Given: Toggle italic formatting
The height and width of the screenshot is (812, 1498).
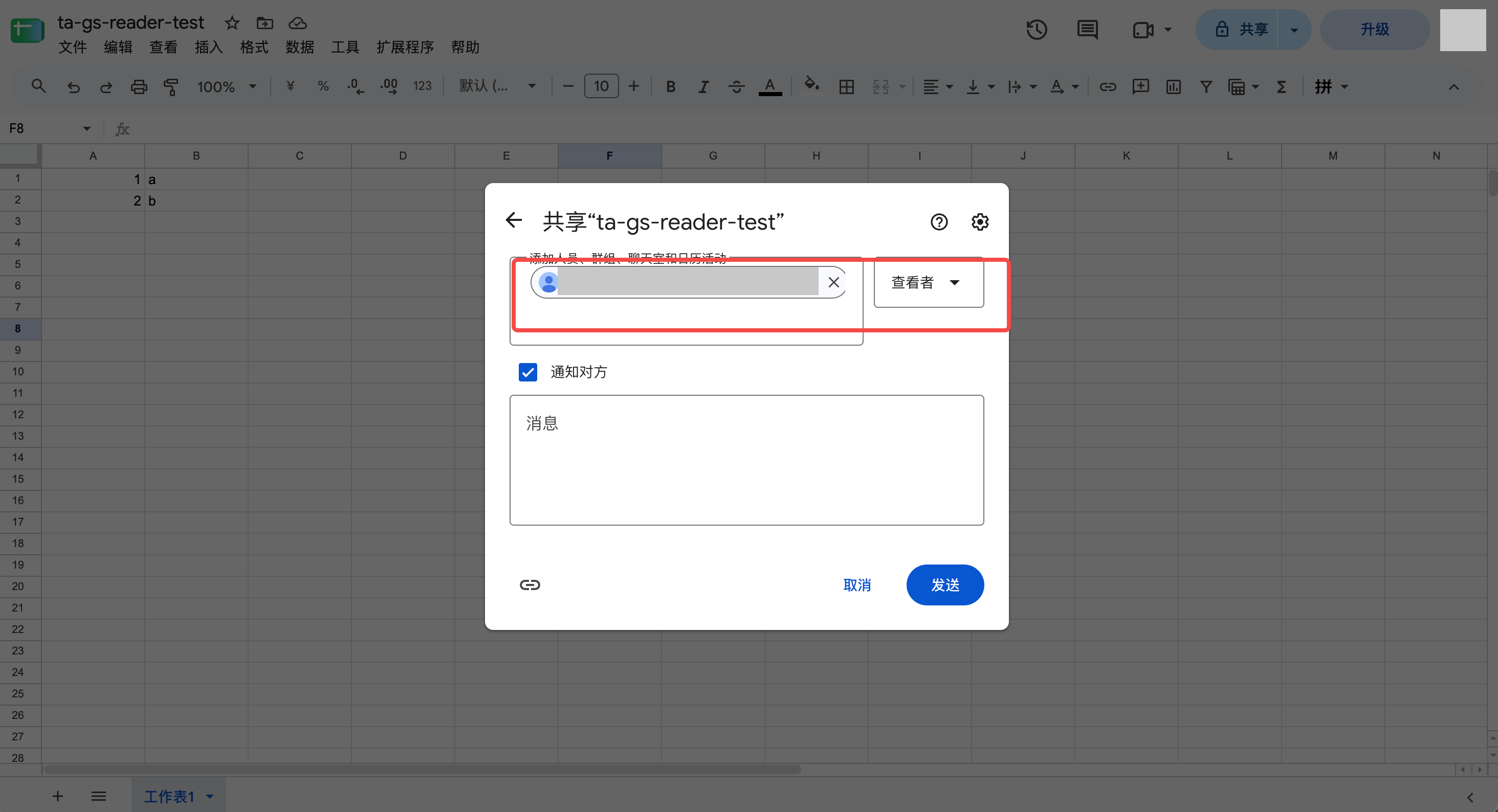Looking at the screenshot, I should (x=703, y=87).
